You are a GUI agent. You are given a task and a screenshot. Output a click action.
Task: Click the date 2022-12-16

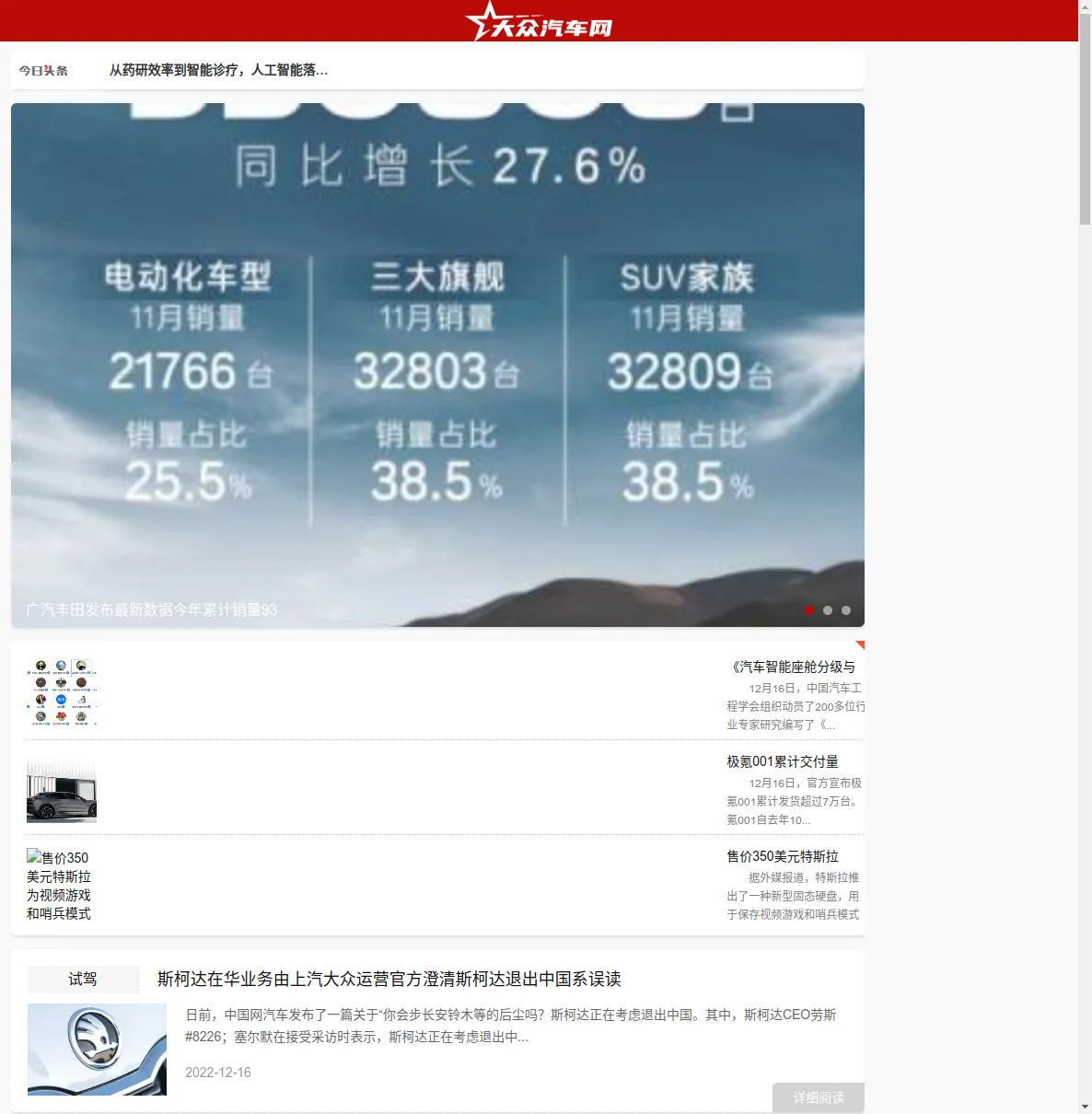tap(218, 1073)
